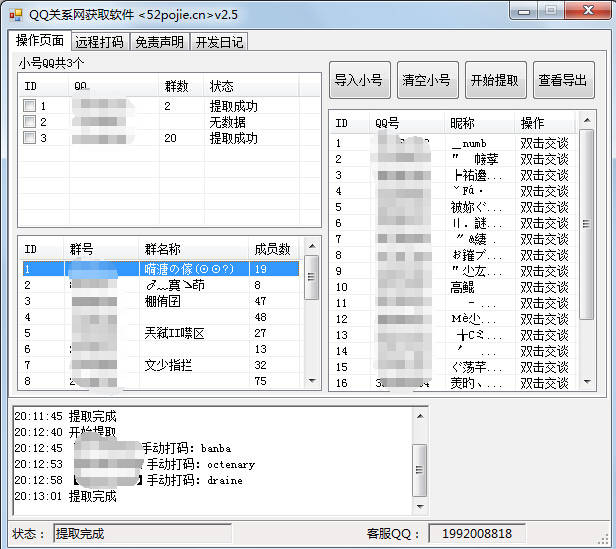
Task: Switch to the 远程打码 tab
Action: (100, 42)
